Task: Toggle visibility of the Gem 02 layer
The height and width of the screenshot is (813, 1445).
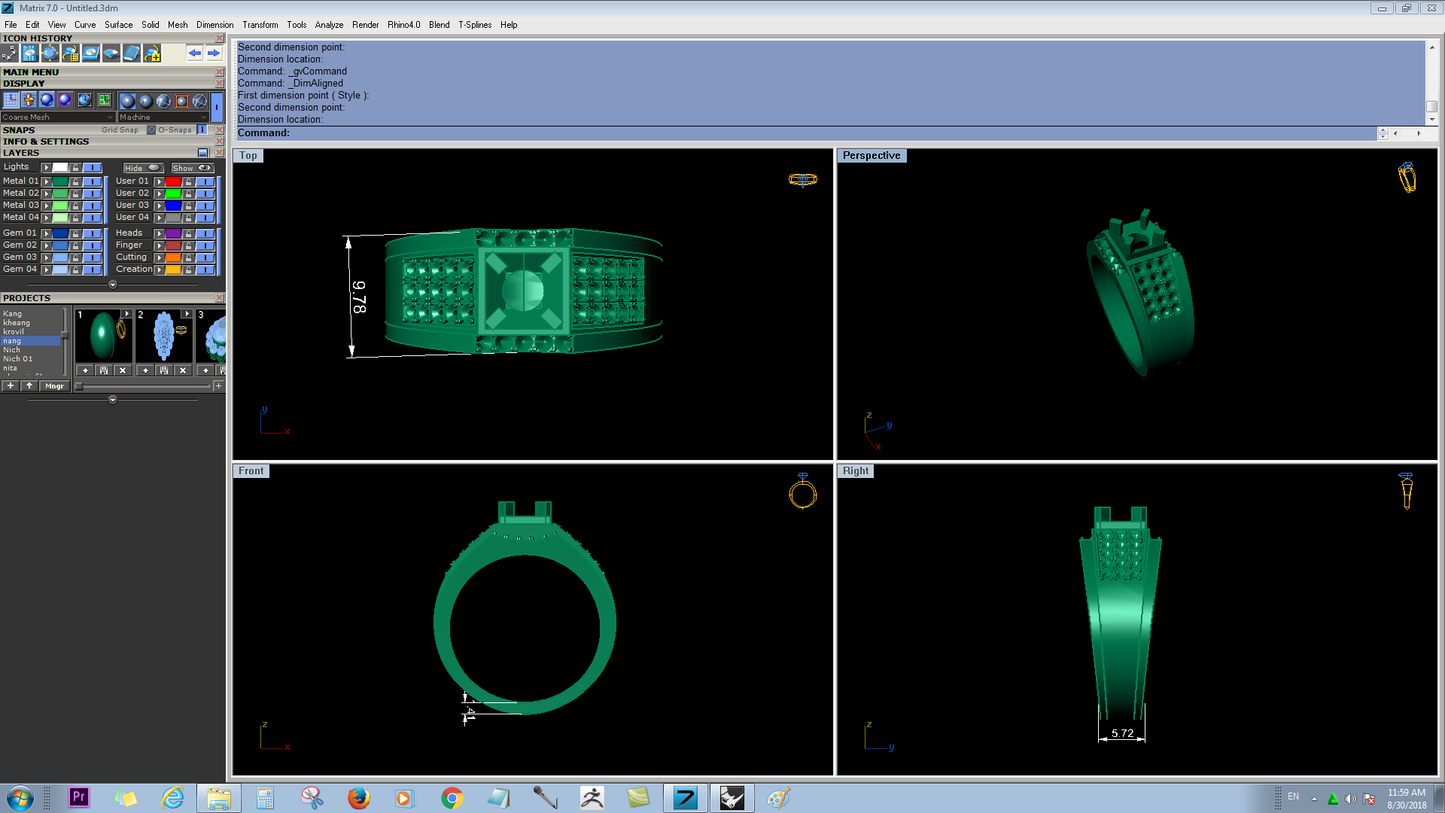Action: 92,245
